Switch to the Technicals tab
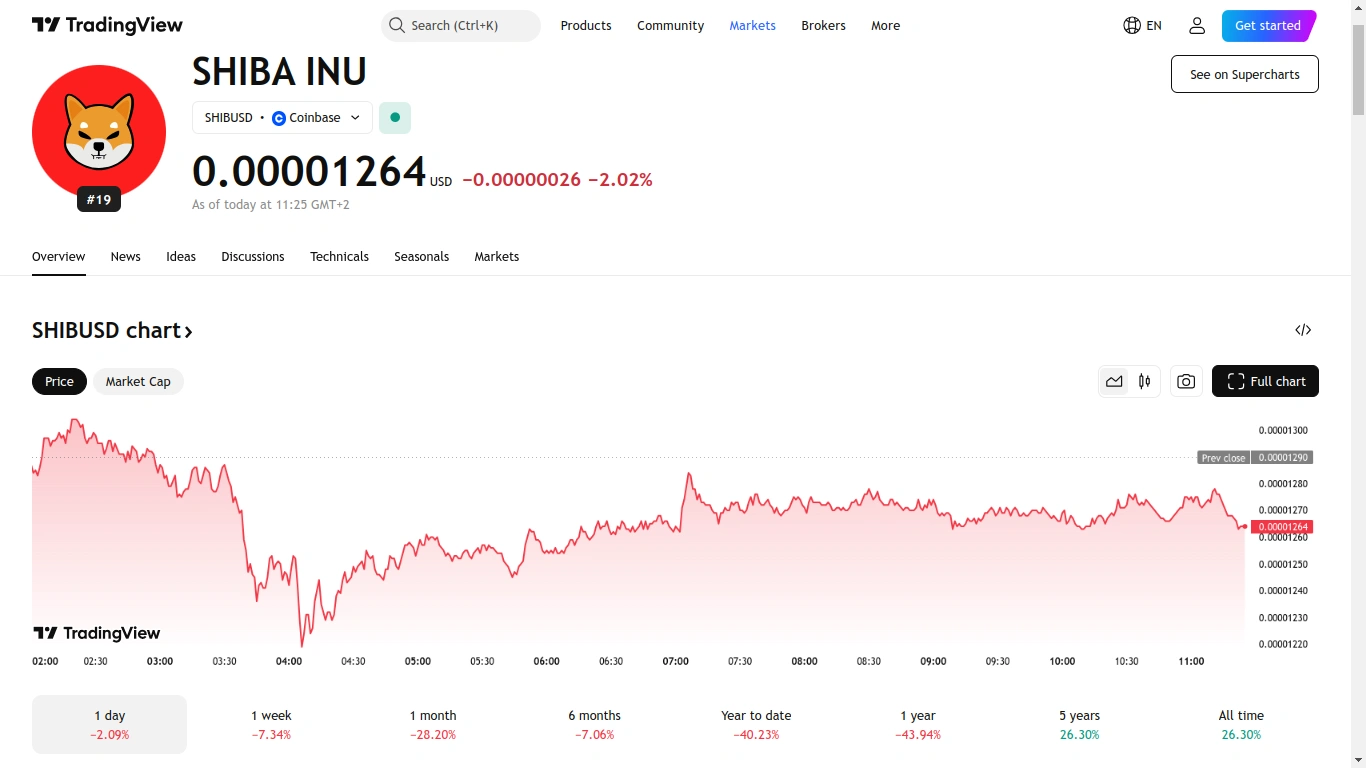The width and height of the screenshot is (1366, 768). click(x=339, y=257)
